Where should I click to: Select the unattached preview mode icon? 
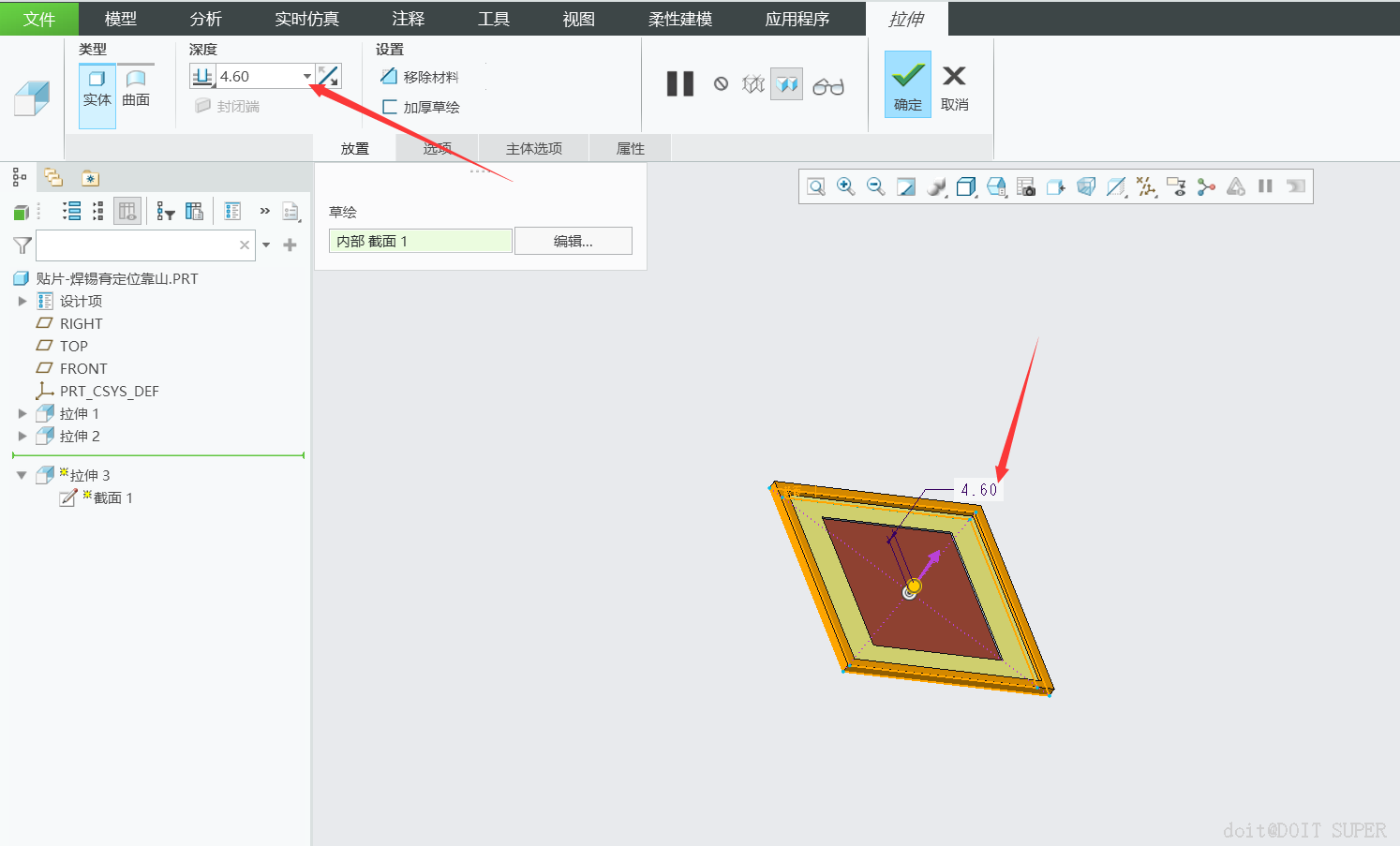[x=753, y=84]
